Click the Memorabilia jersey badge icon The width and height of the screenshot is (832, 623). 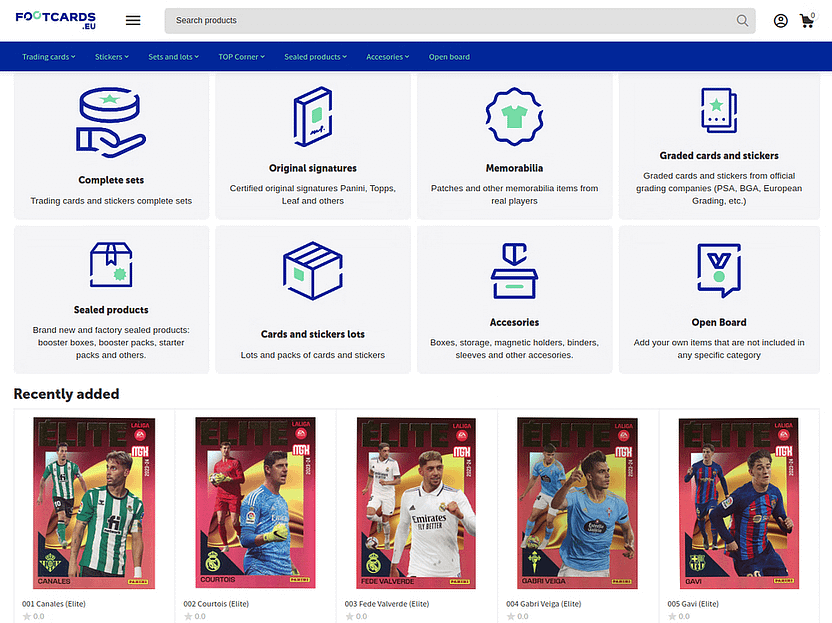514,116
